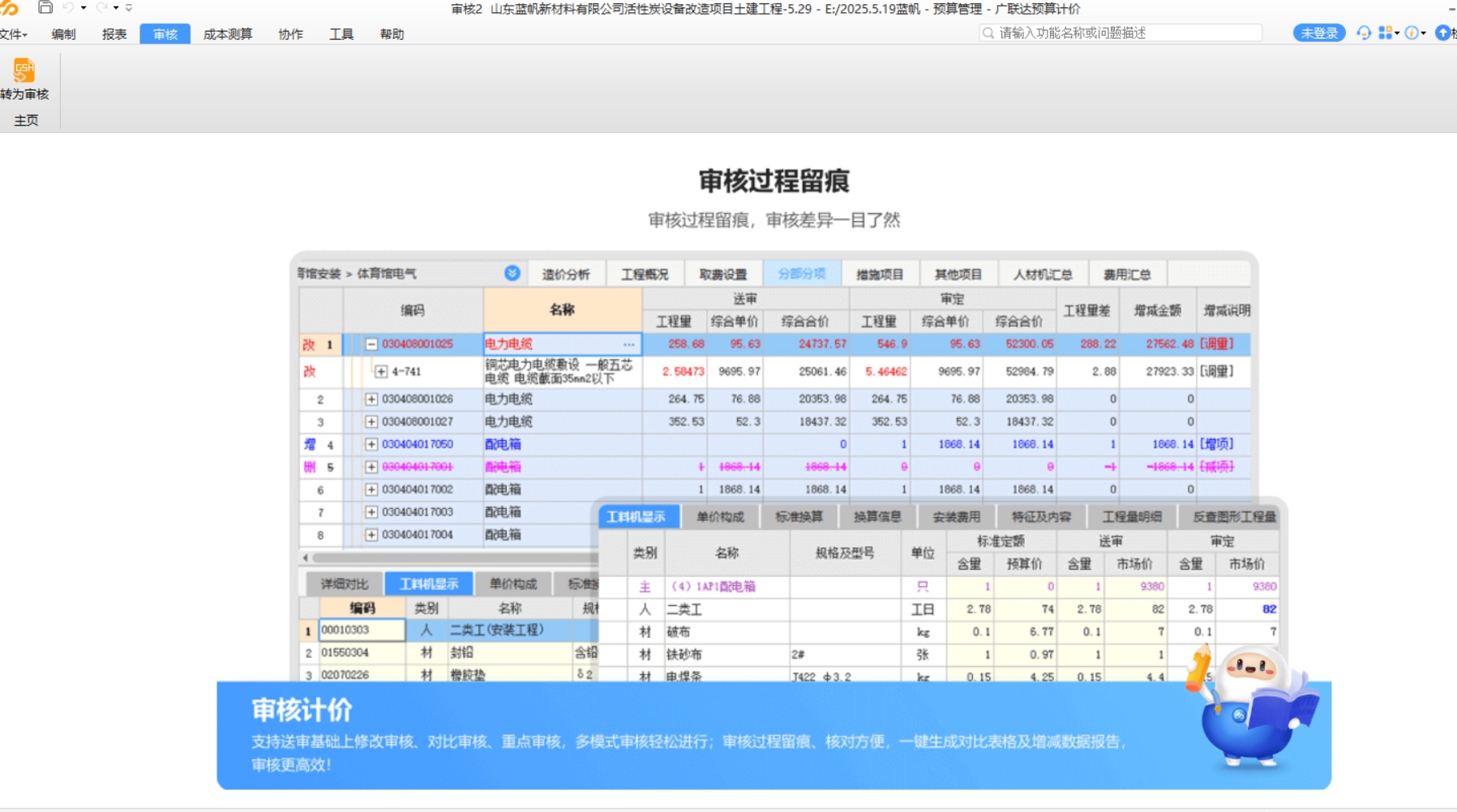Click the redo arrow icon
This screenshot has width=1457, height=812.
(101, 7)
